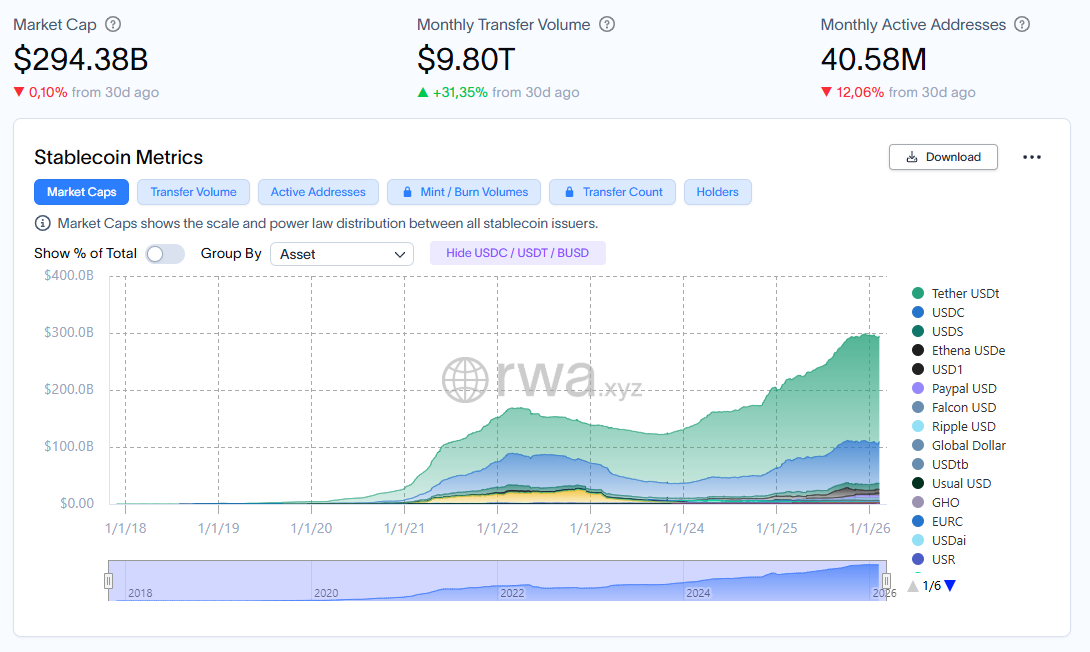Open the Monthly Active Addresses help icon
The width and height of the screenshot is (1090, 652).
[x=1022, y=24]
